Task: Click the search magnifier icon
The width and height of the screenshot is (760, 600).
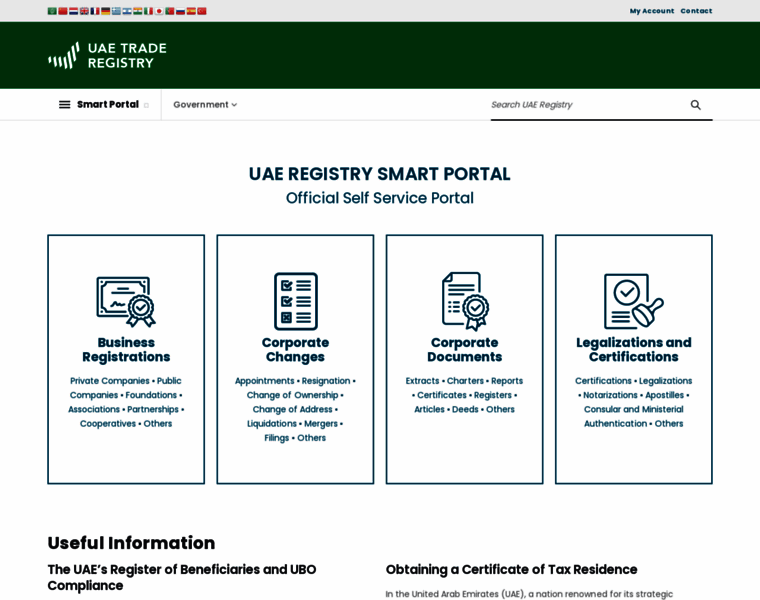Action: [696, 105]
